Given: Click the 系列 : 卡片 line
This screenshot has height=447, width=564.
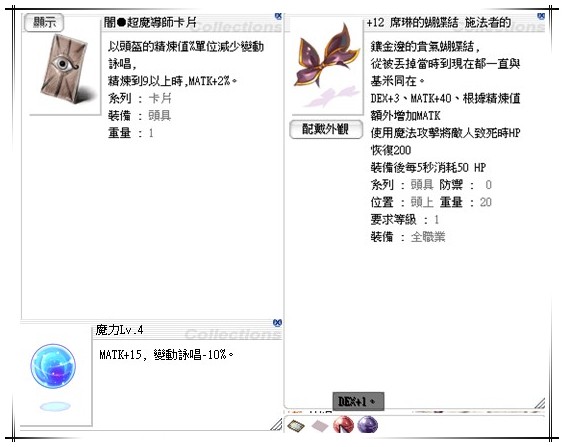Looking at the screenshot, I should 140,98.
